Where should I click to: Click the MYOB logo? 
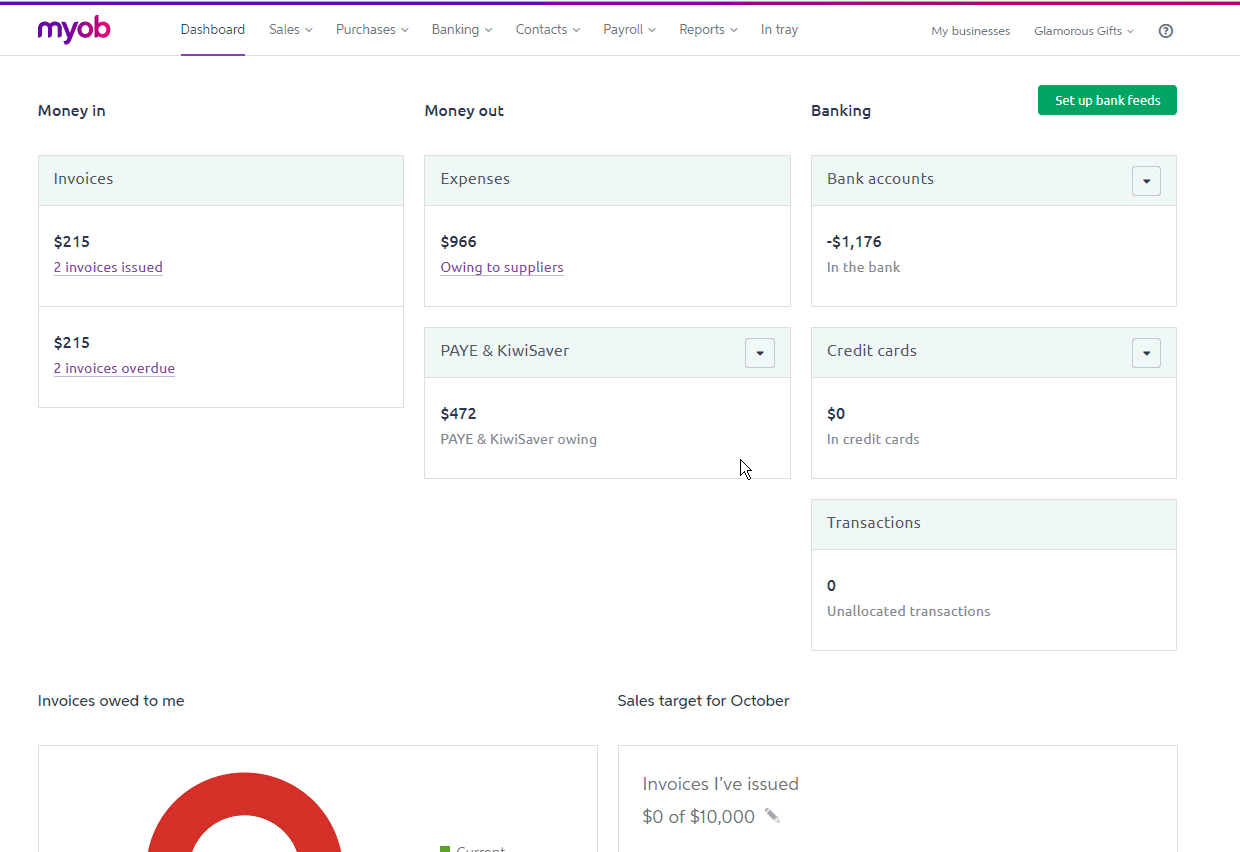click(74, 30)
